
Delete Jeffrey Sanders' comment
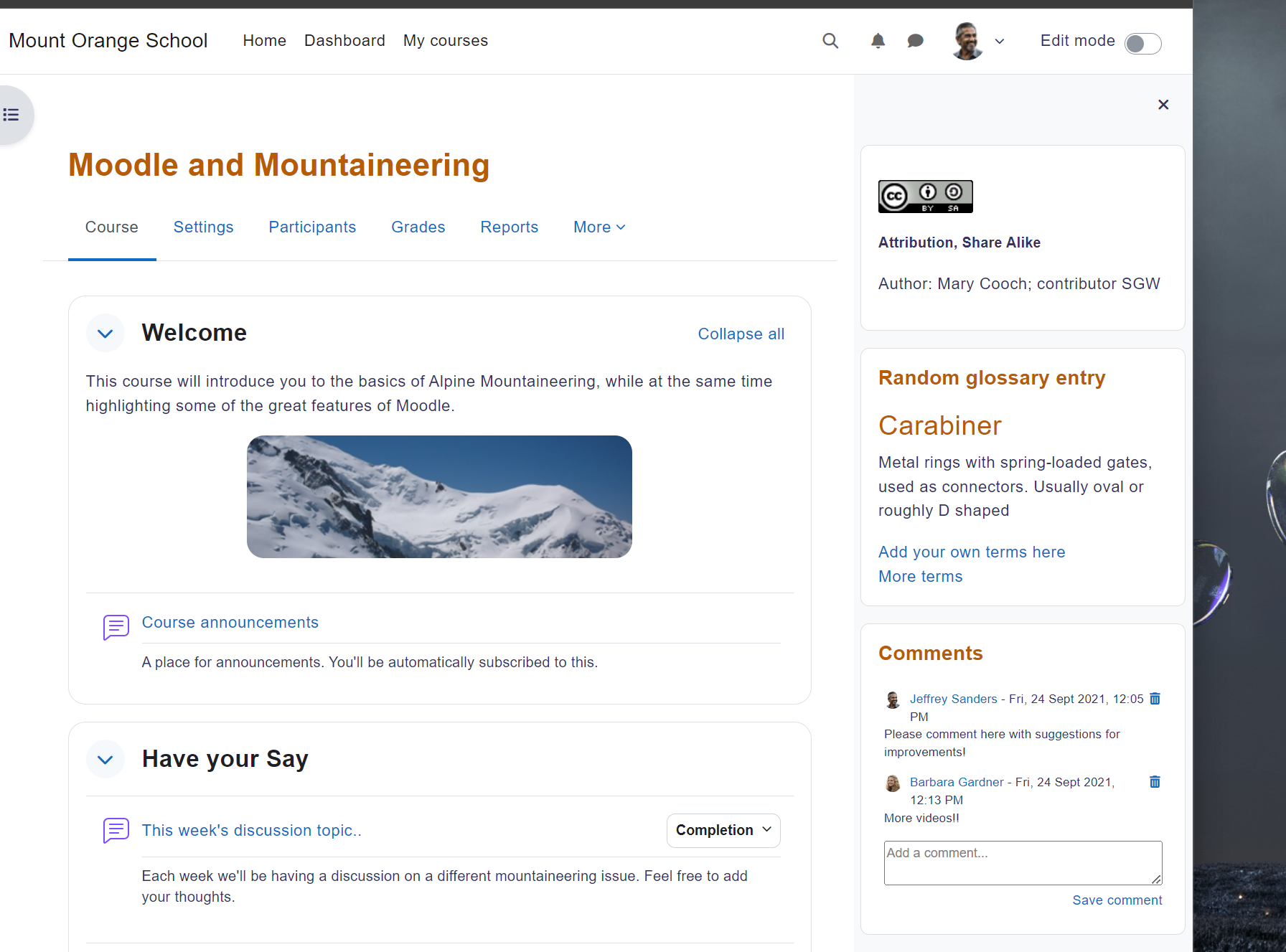point(1155,699)
